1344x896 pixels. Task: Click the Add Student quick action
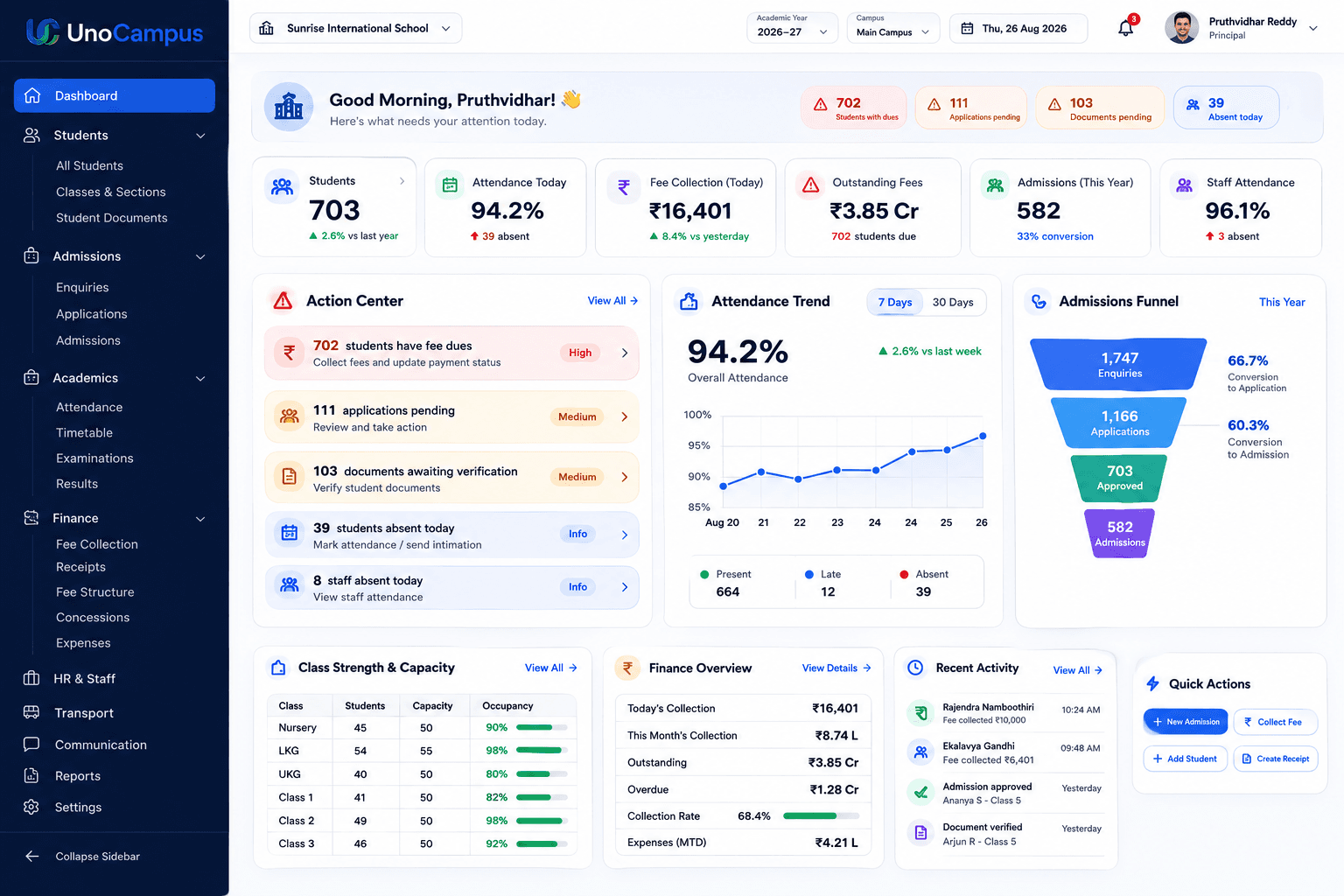(x=1186, y=759)
